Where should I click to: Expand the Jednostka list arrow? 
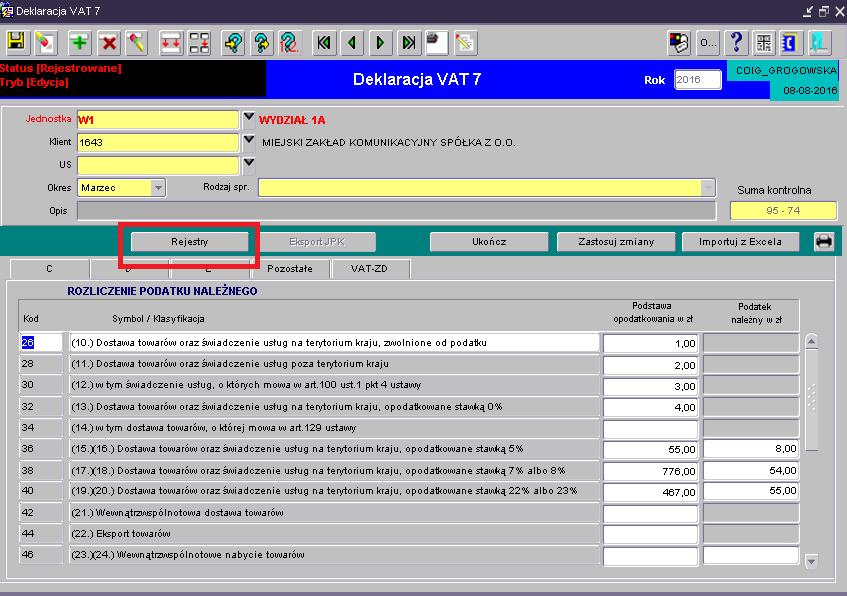tap(248, 118)
